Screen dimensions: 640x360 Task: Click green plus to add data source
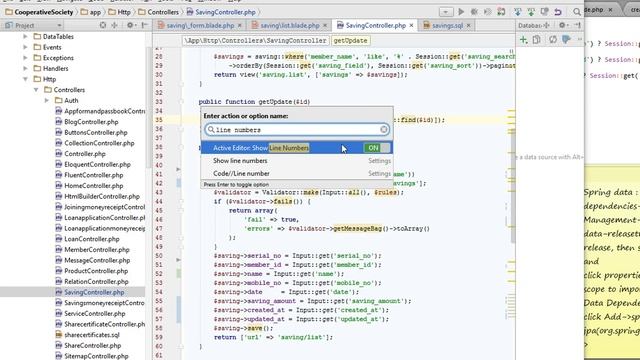coord(523,40)
